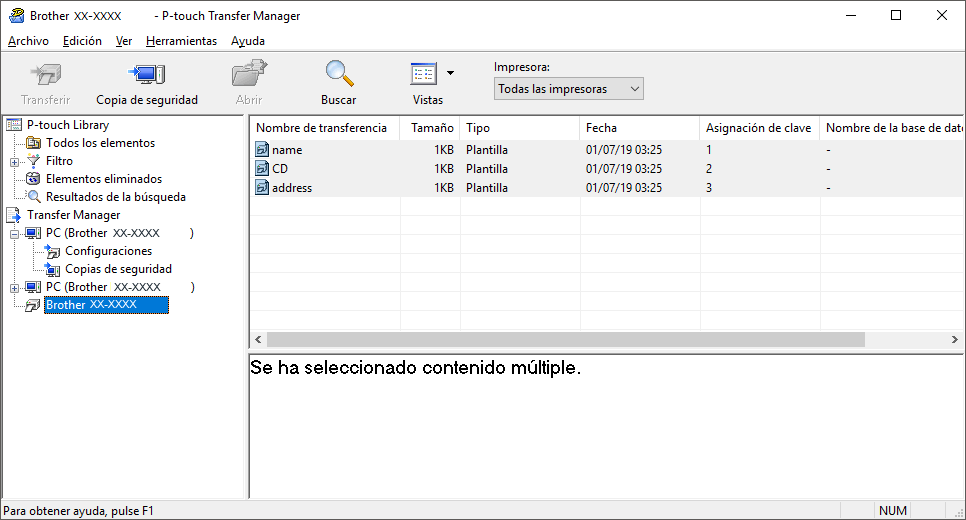The width and height of the screenshot is (966, 520).
Task: Click the Transfer Manager node icon
Action: pyautogui.click(x=14, y=215)
